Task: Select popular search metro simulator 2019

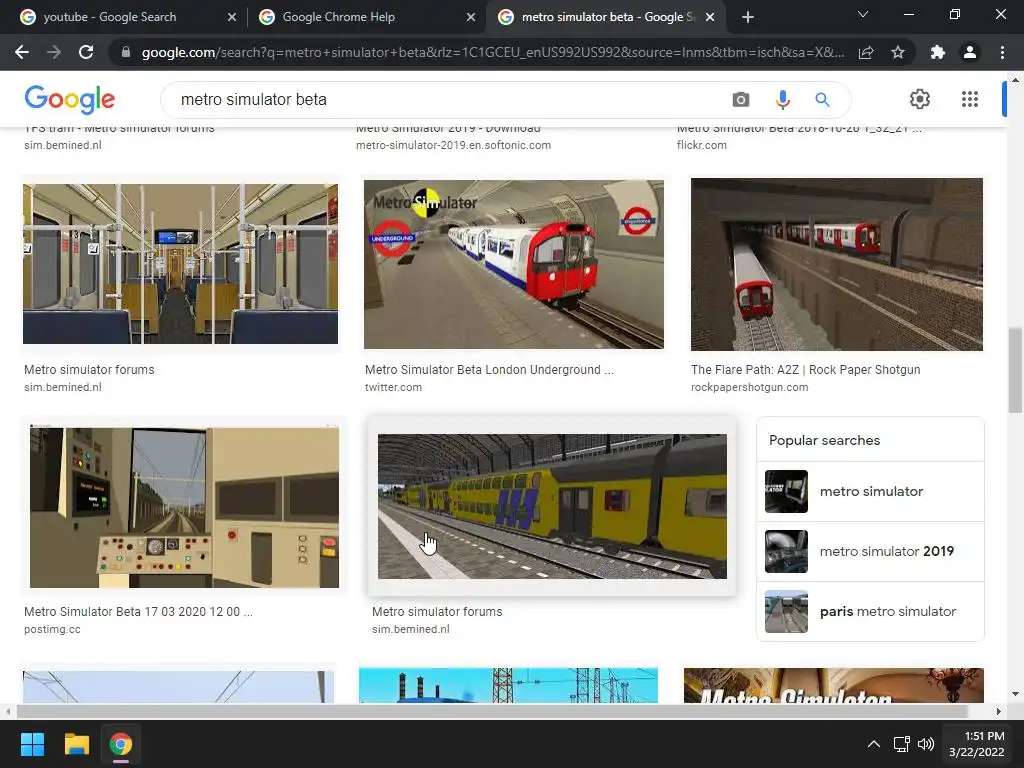Action: pyautogui.click(x=870, y=551)
